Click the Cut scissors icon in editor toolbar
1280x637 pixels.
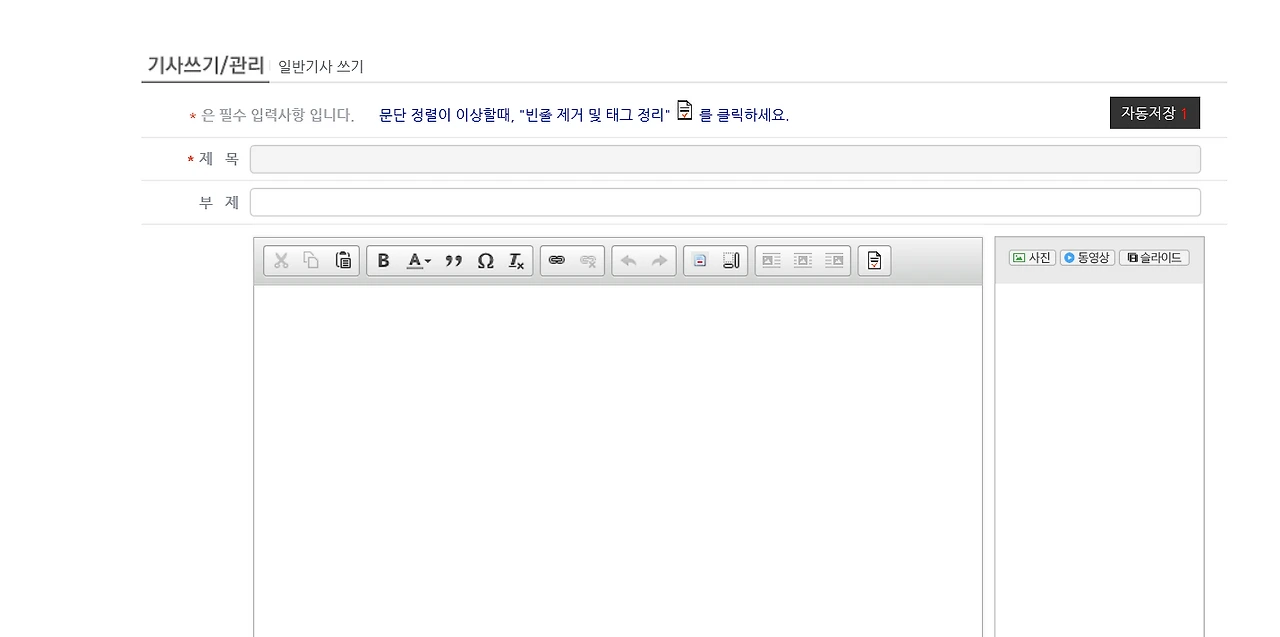pyautogui.click(x=281, y=261)
